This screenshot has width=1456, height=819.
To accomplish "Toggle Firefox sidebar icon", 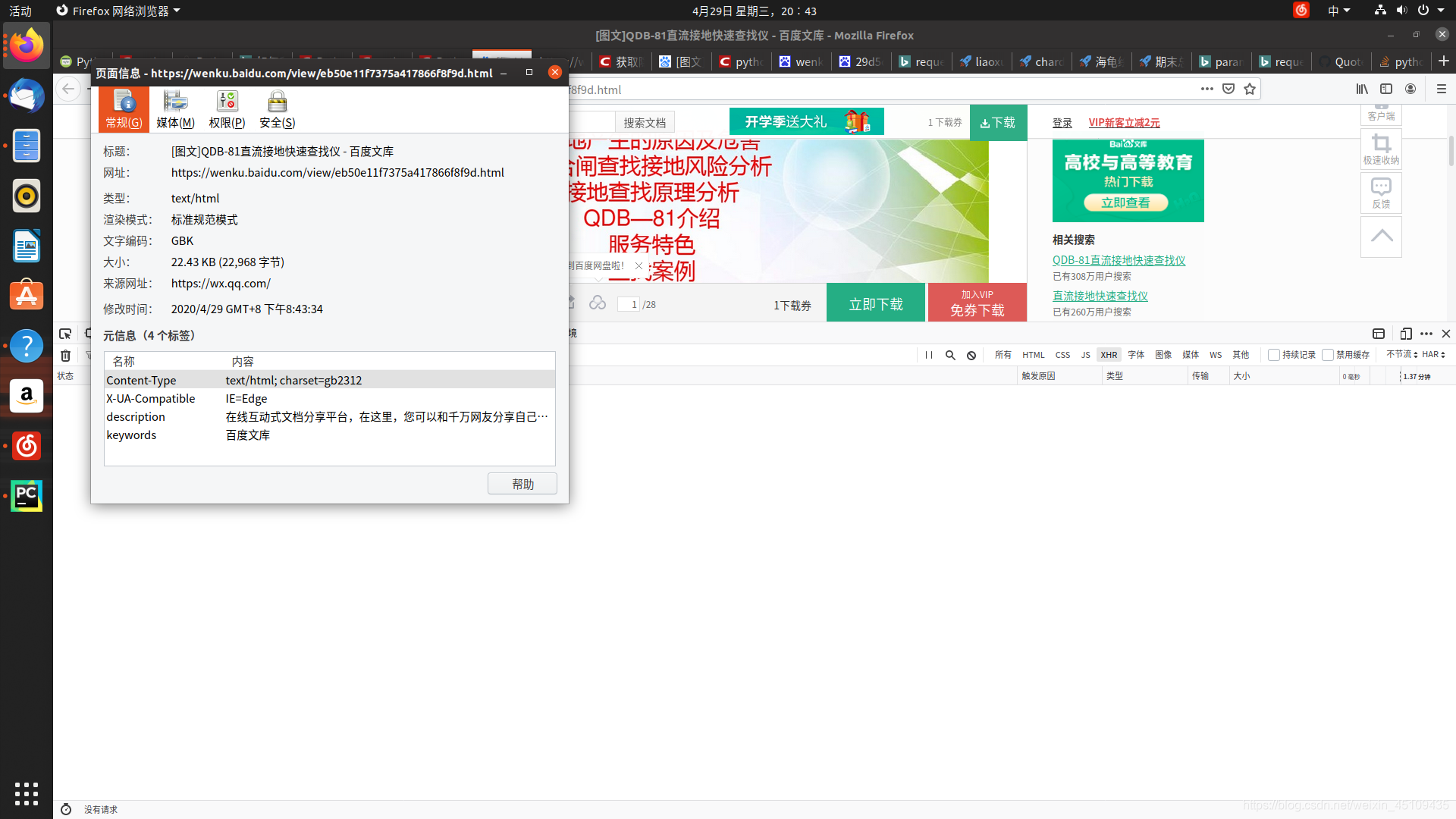I will coord(1386,89).
